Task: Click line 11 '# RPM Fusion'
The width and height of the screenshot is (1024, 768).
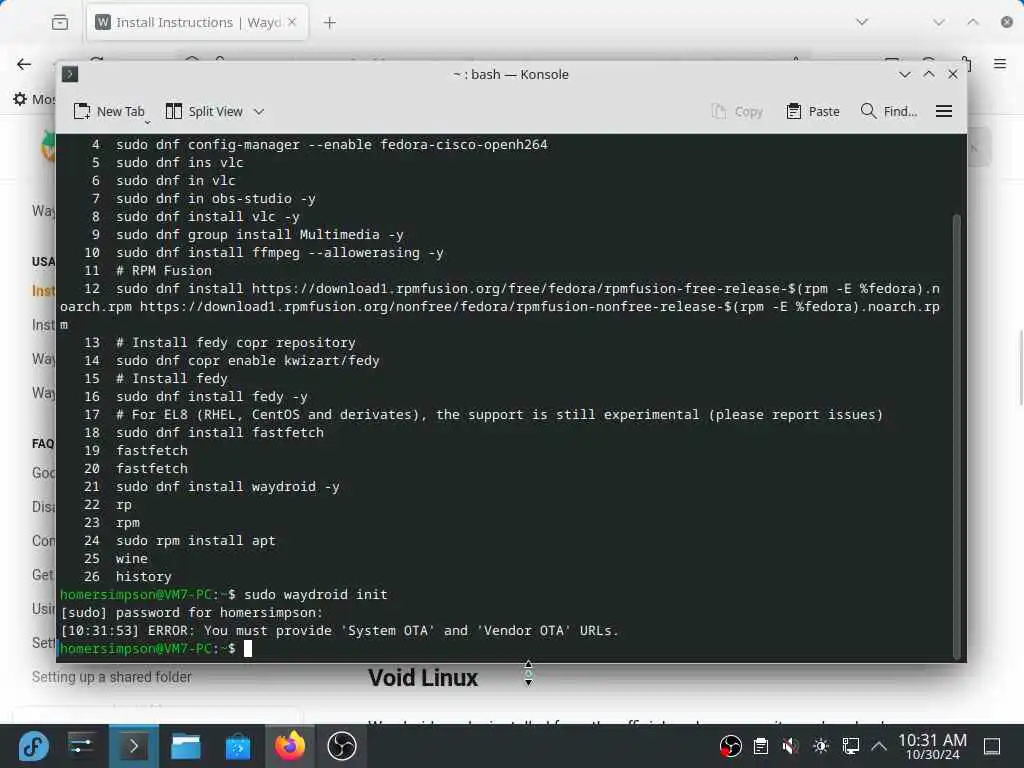Action: 163,270
